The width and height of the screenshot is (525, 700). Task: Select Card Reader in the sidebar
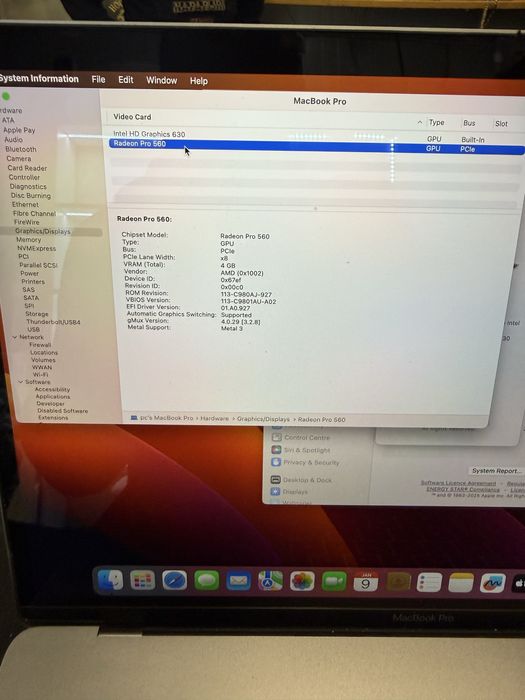[x=27, y=168]
